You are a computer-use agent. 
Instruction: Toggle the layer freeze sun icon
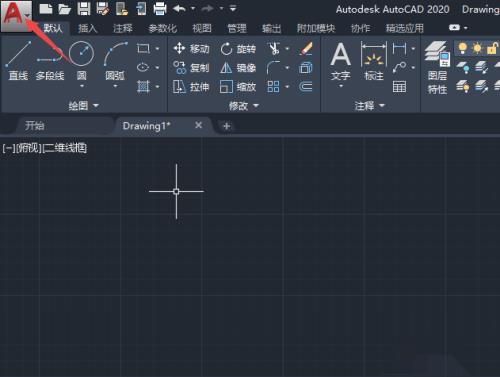coord(477,48)
